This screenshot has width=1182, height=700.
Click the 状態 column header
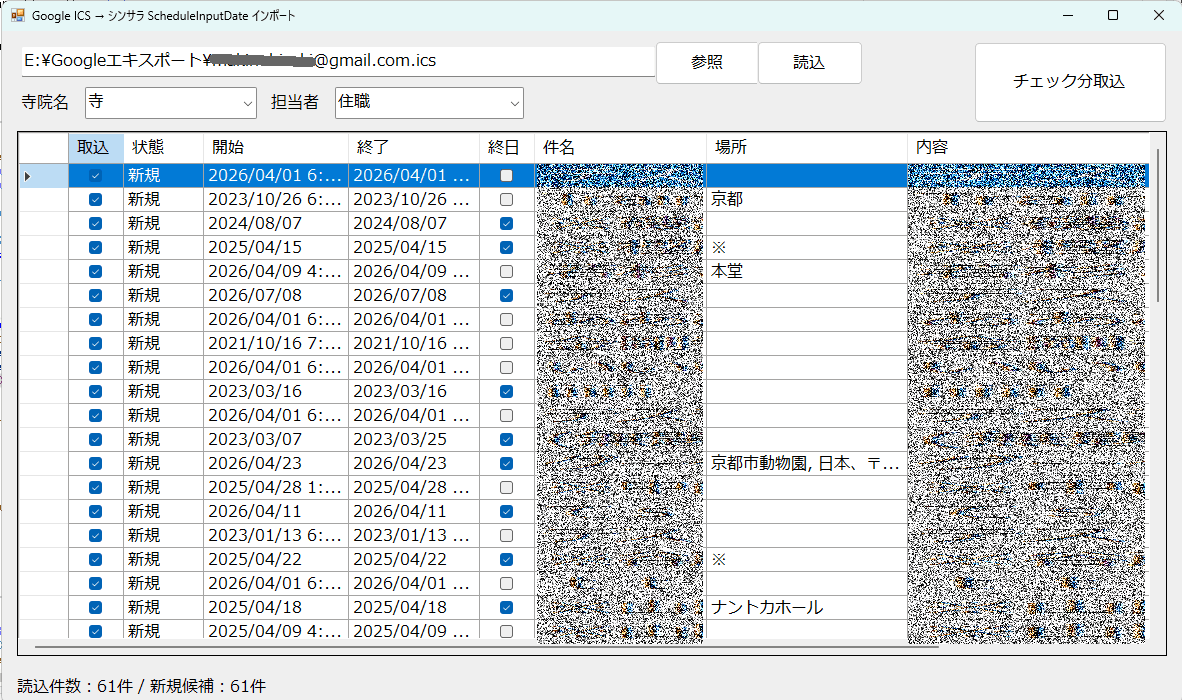[x=163, y=147]
